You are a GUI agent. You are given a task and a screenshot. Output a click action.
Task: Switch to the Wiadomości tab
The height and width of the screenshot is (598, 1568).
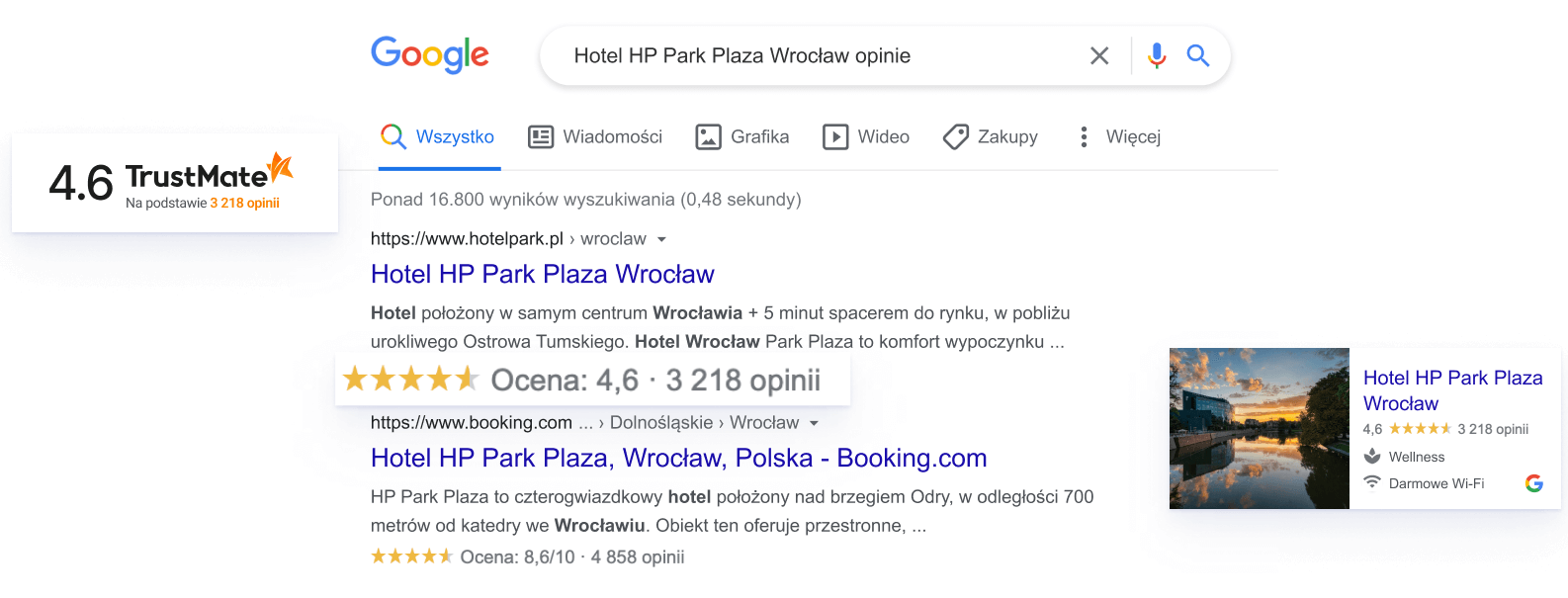[x=612, y=136]
